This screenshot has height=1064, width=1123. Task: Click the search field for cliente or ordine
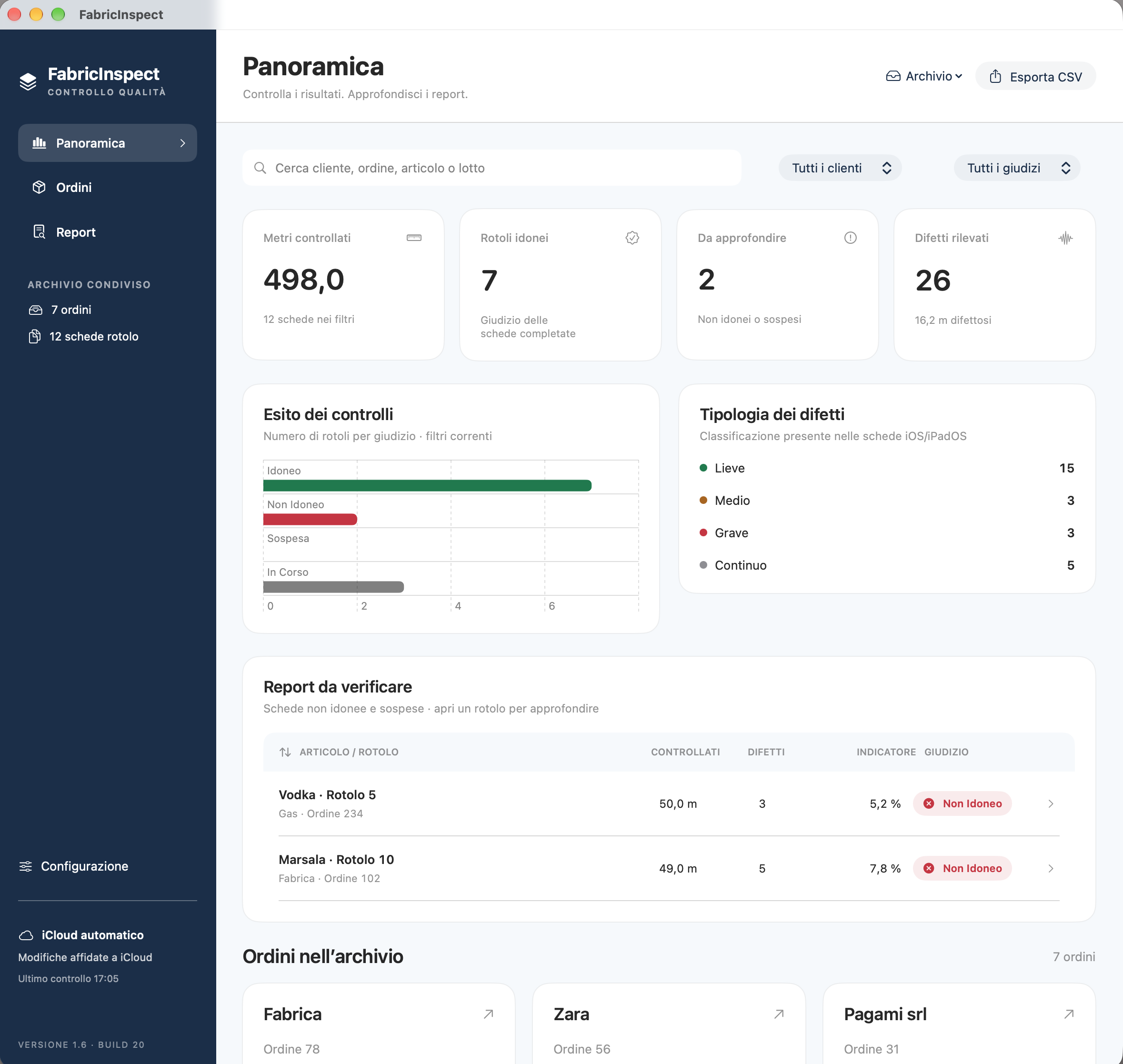pos(492,168)
